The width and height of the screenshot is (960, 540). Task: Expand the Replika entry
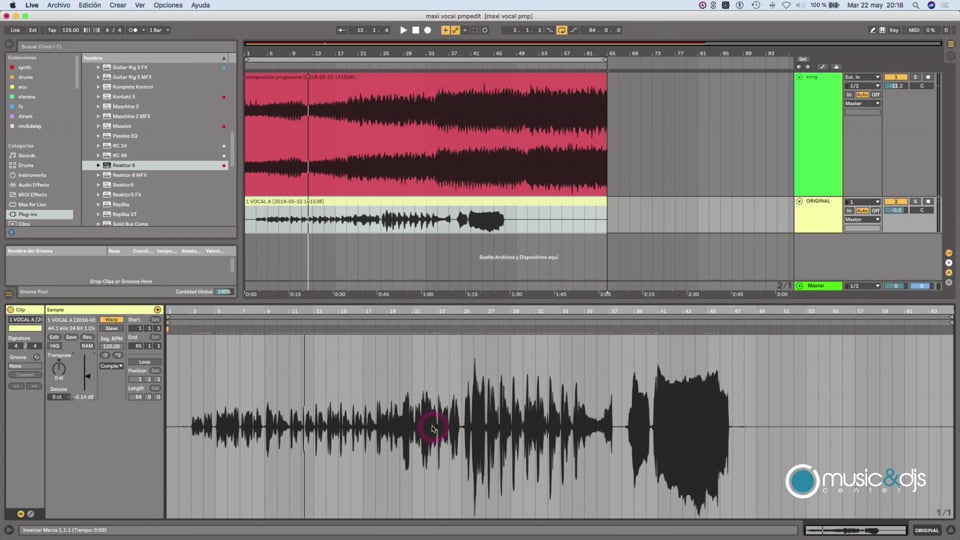click(98, 204)
